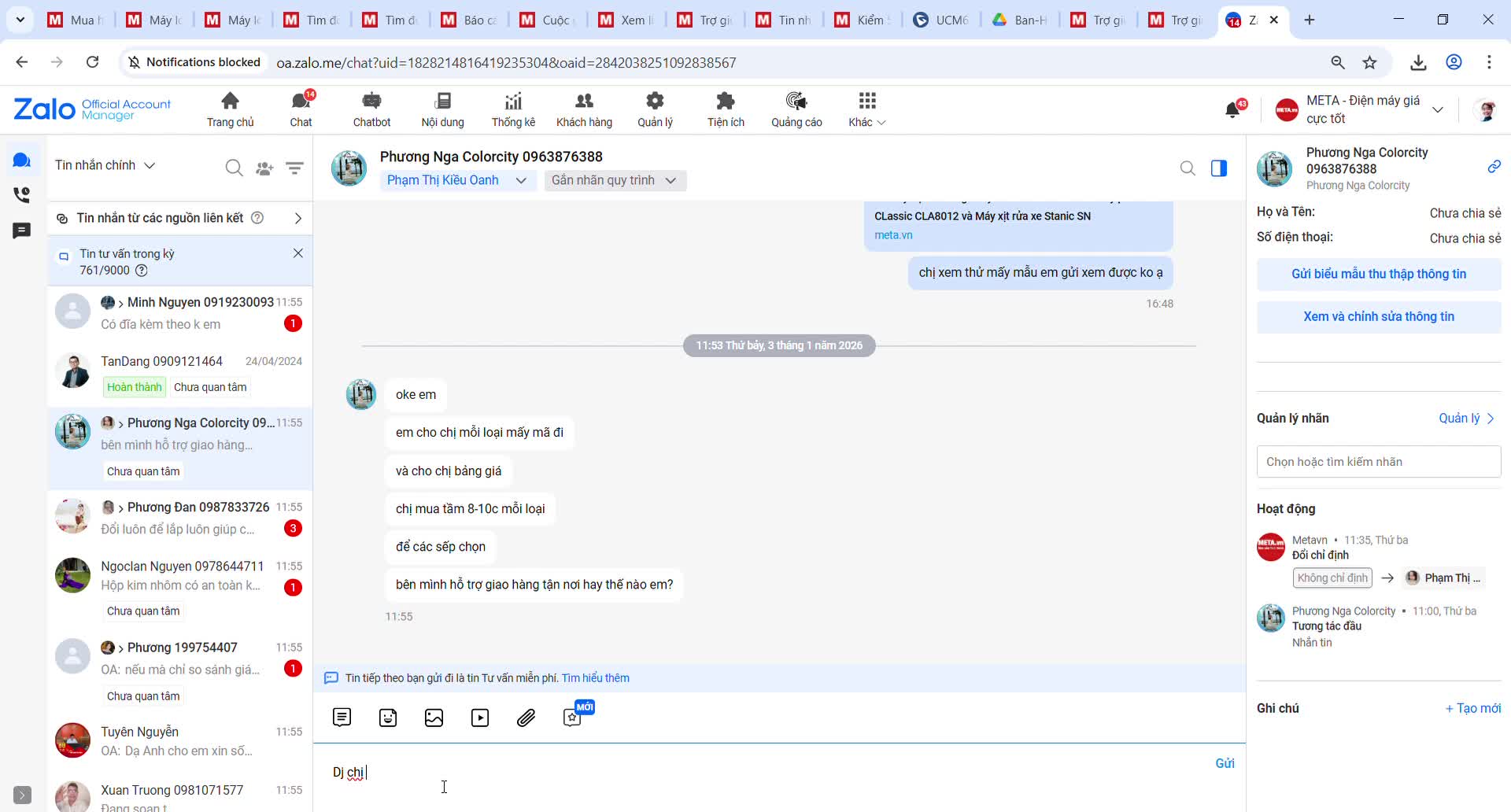Open the calls sidebar icon

tap(22, 194)
